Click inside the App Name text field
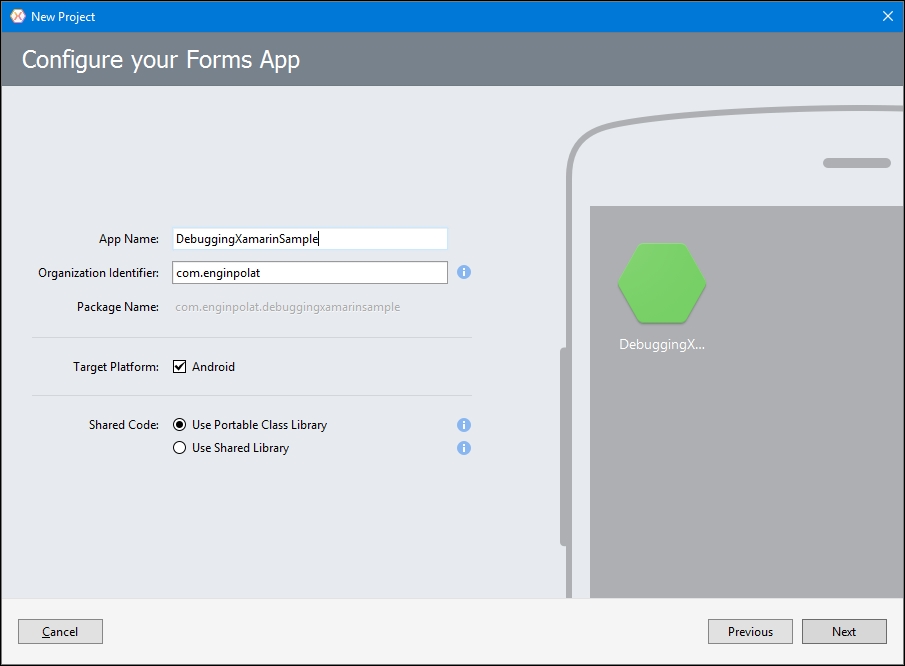This screenshot has height=666, width=905. click(x=307, y=238)
